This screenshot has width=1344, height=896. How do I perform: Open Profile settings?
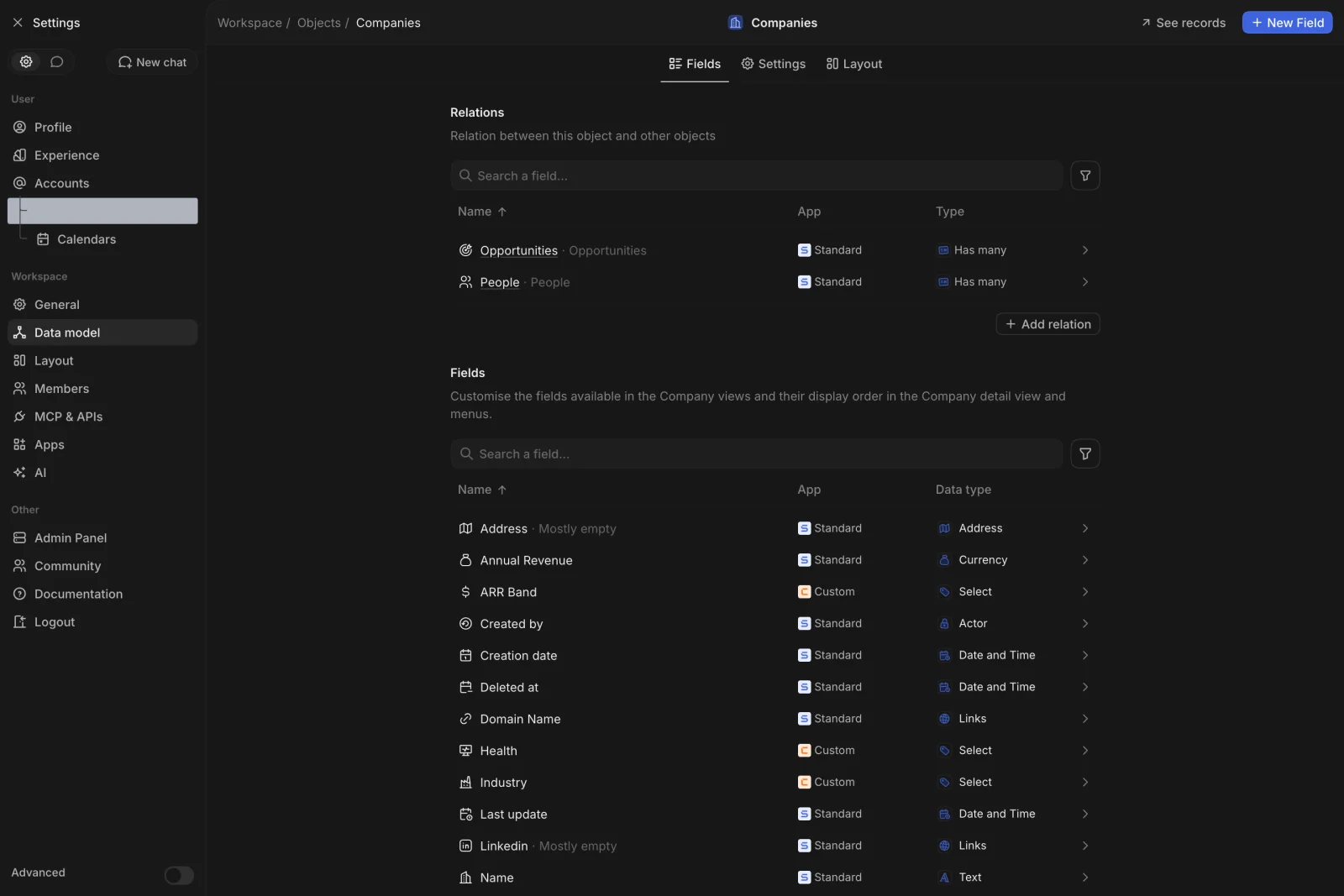pos(102,128)
